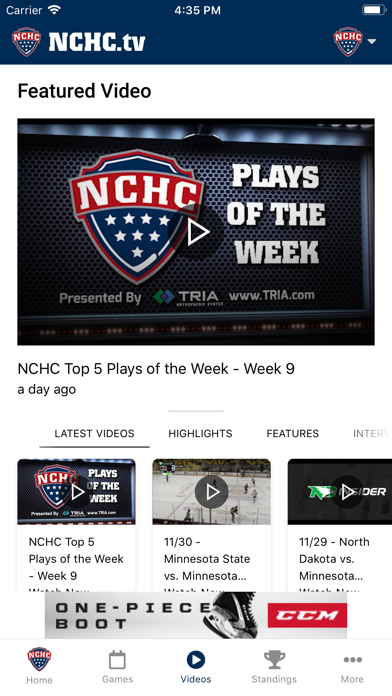Play the North Dakota Insider video thumbnail
392x696 pixels.
340,492
